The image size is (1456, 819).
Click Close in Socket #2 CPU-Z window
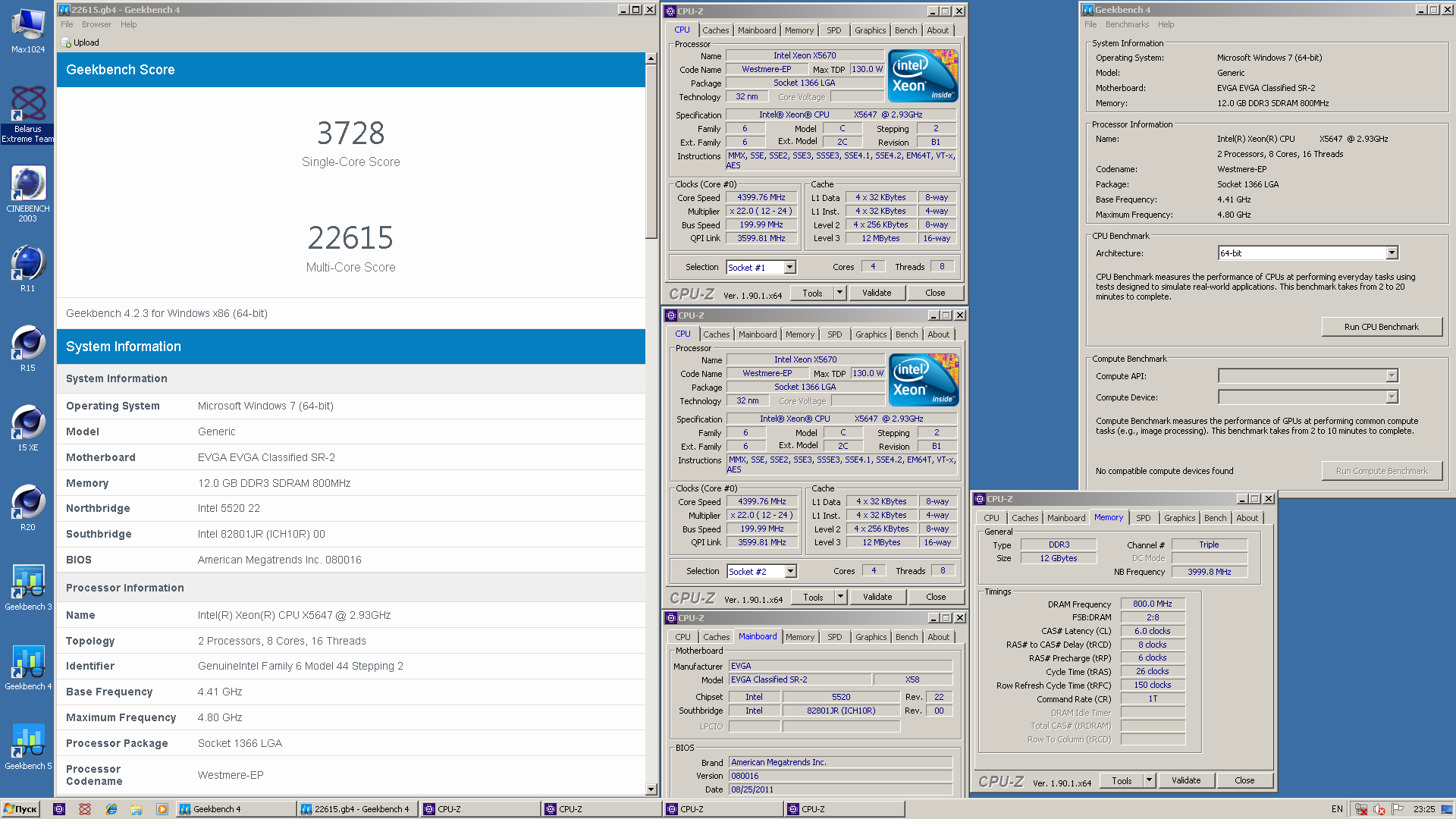[x=936, y=597]
